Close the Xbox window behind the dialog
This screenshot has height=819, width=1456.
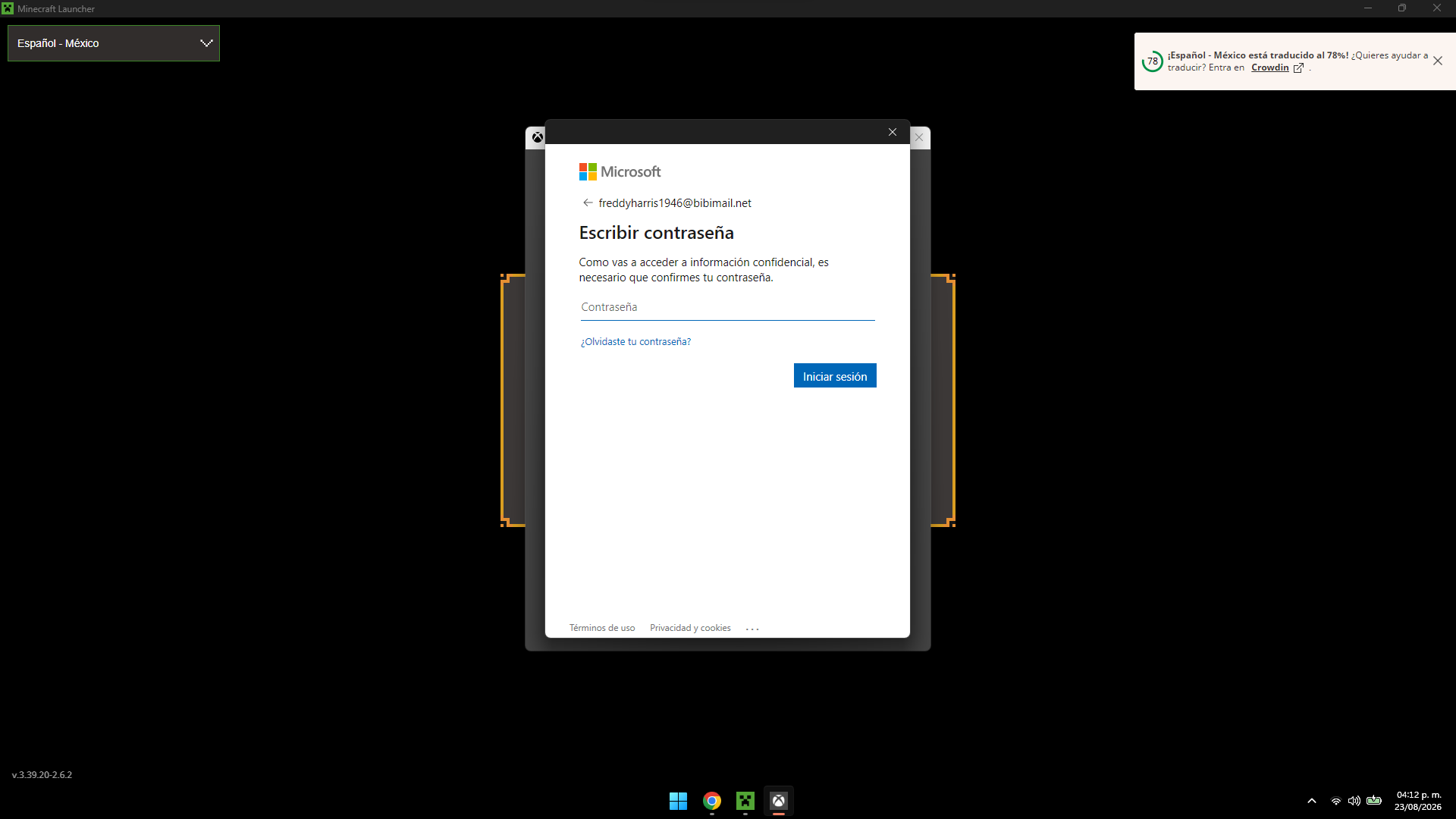tap(919, 137)
